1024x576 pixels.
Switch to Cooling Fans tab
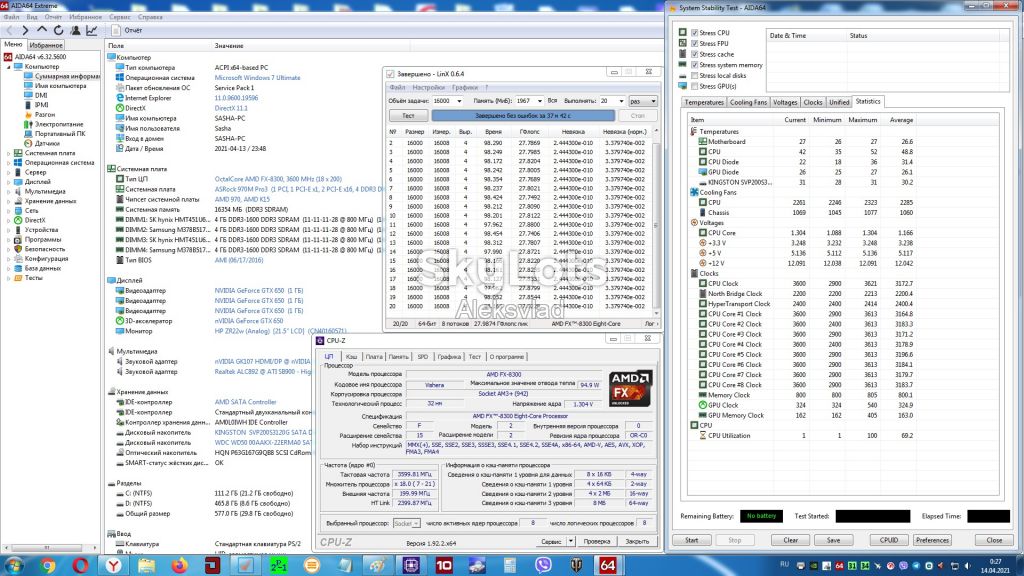(x=748, y=103)
